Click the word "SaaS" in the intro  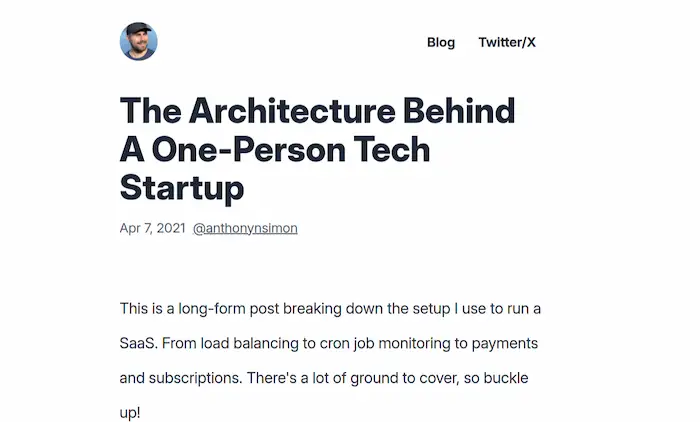[137, 343]
